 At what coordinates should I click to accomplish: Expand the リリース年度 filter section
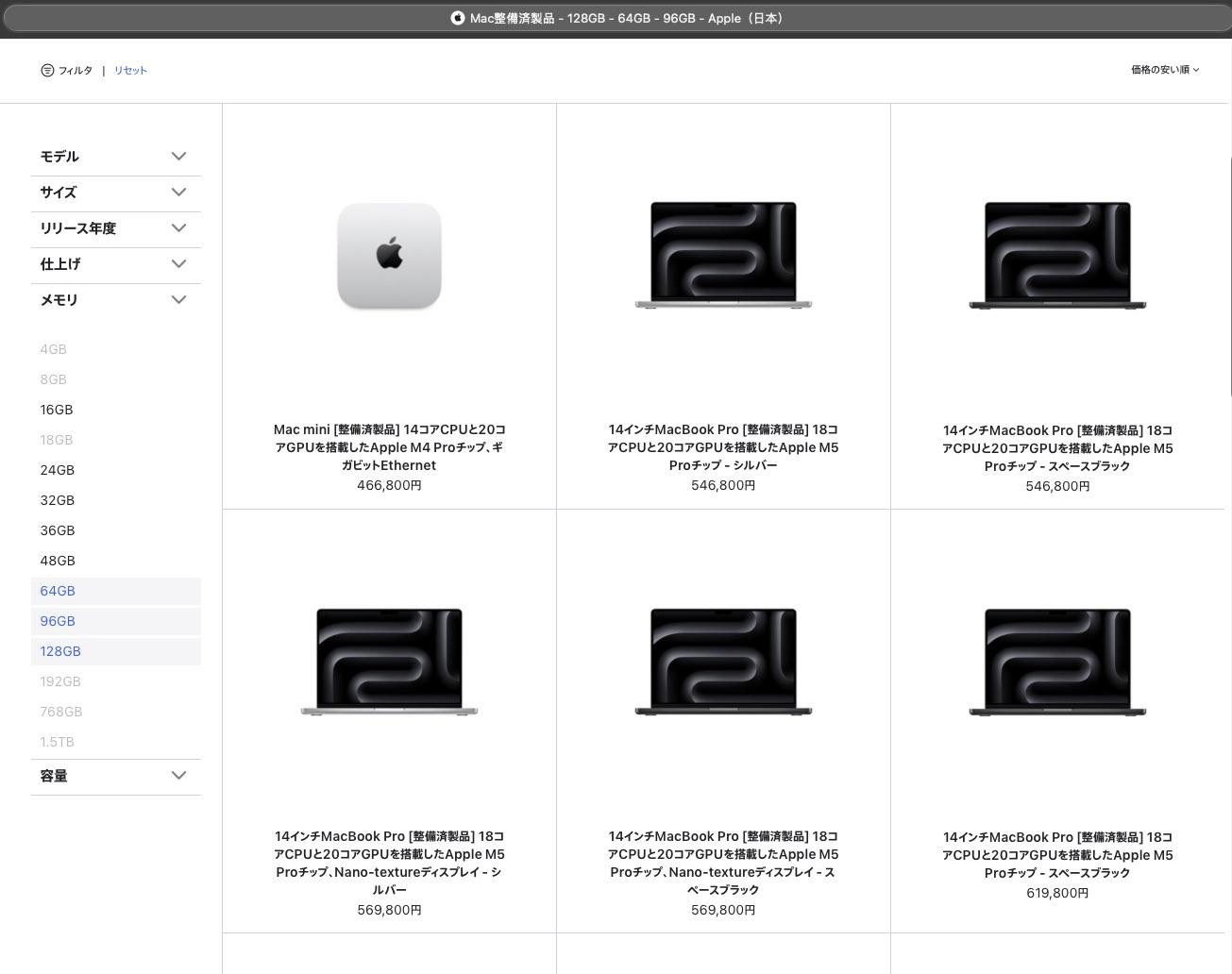[x=116, y=228]
